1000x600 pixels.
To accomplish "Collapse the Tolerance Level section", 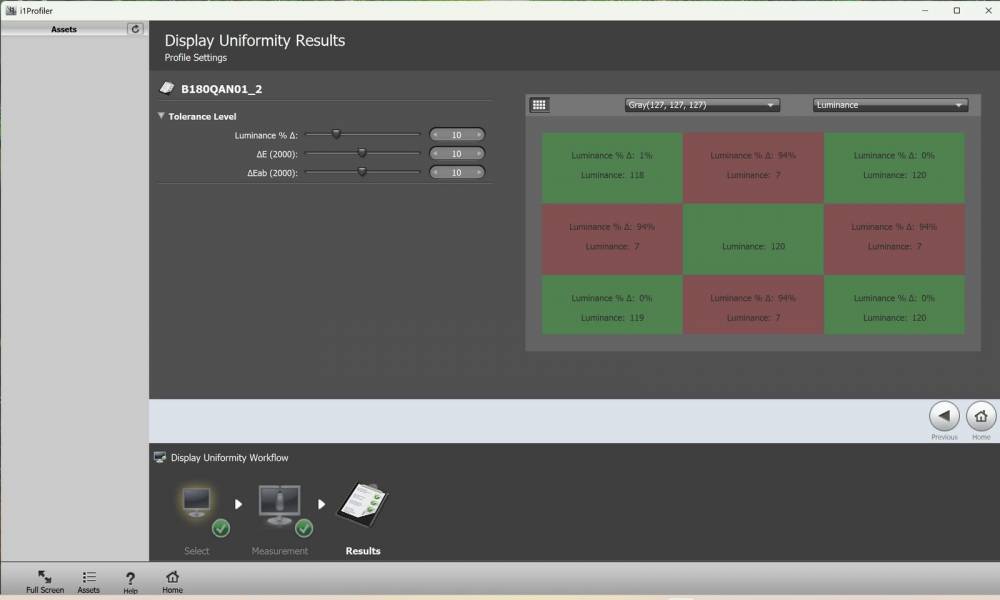I will (161, 116).
